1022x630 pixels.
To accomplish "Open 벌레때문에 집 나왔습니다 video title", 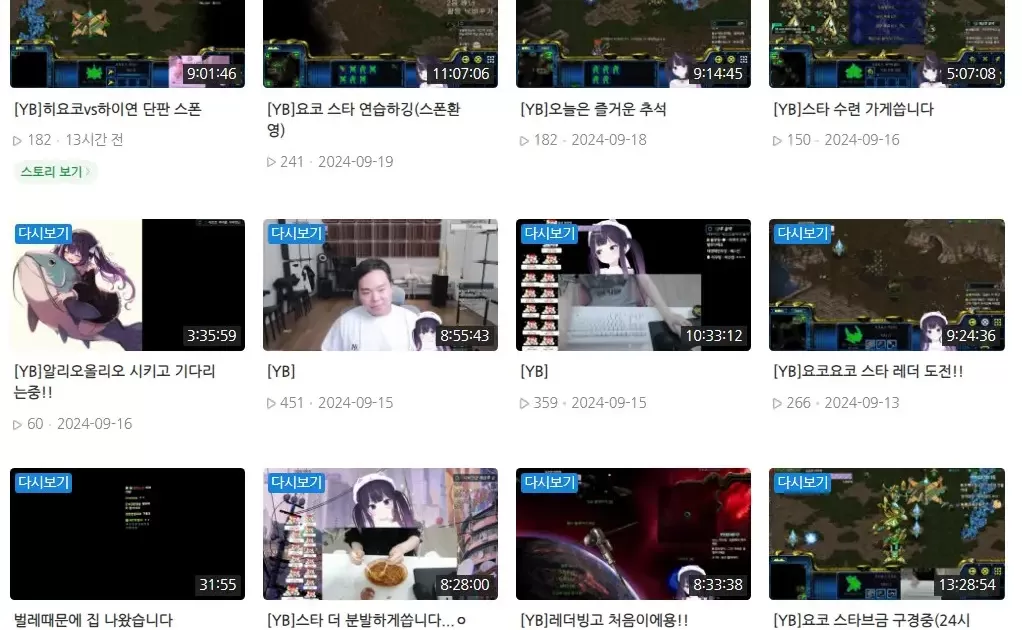I will click(94, 620).
